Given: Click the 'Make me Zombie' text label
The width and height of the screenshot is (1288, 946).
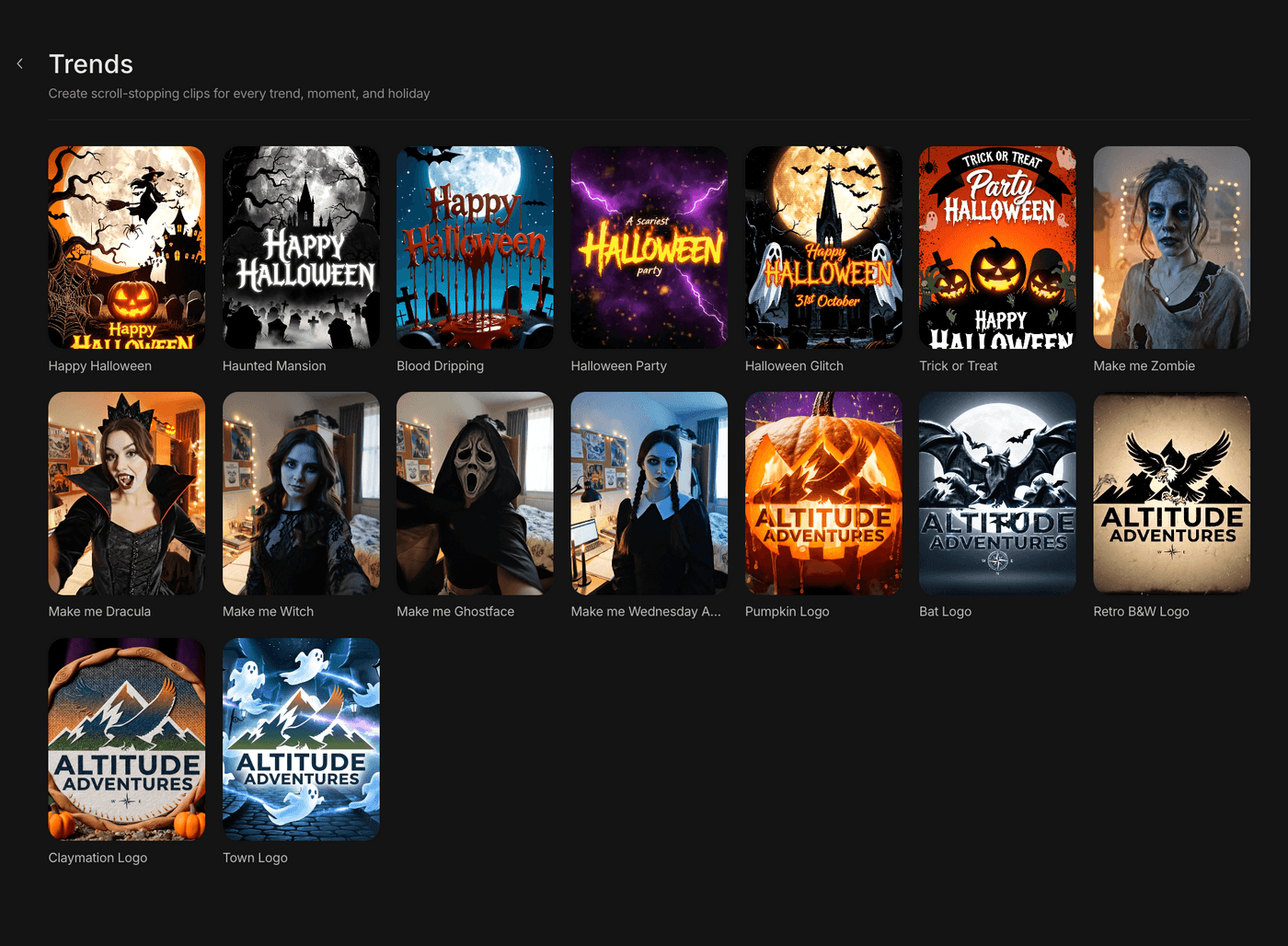Looking at the screenshot, I should coord(1144,365).
